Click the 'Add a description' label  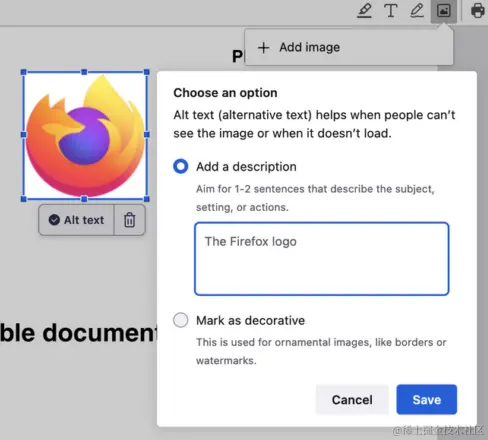pos(246,166)
